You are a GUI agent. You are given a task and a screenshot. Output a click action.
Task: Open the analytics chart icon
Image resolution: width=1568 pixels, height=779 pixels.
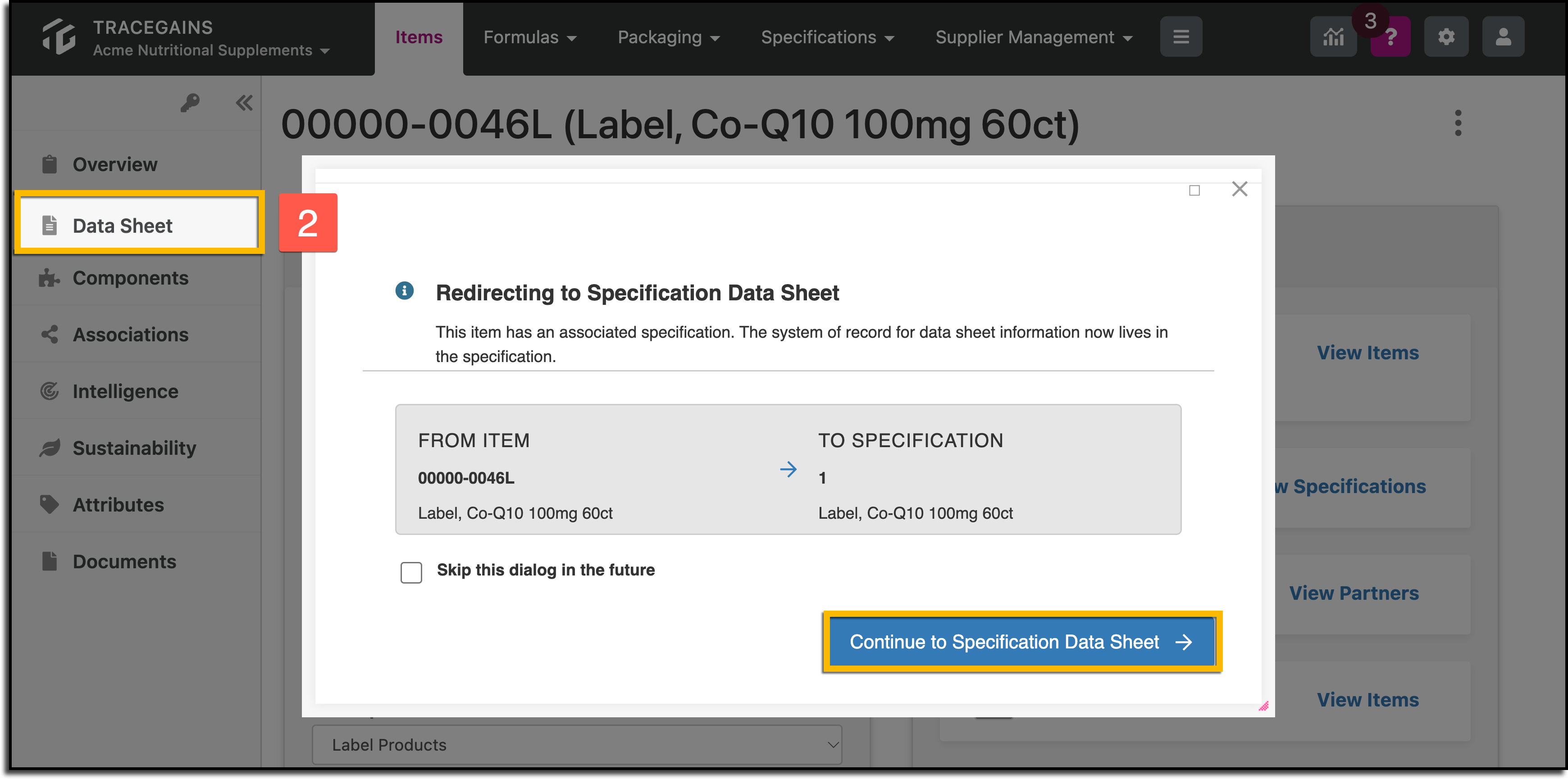(1333, 37)
